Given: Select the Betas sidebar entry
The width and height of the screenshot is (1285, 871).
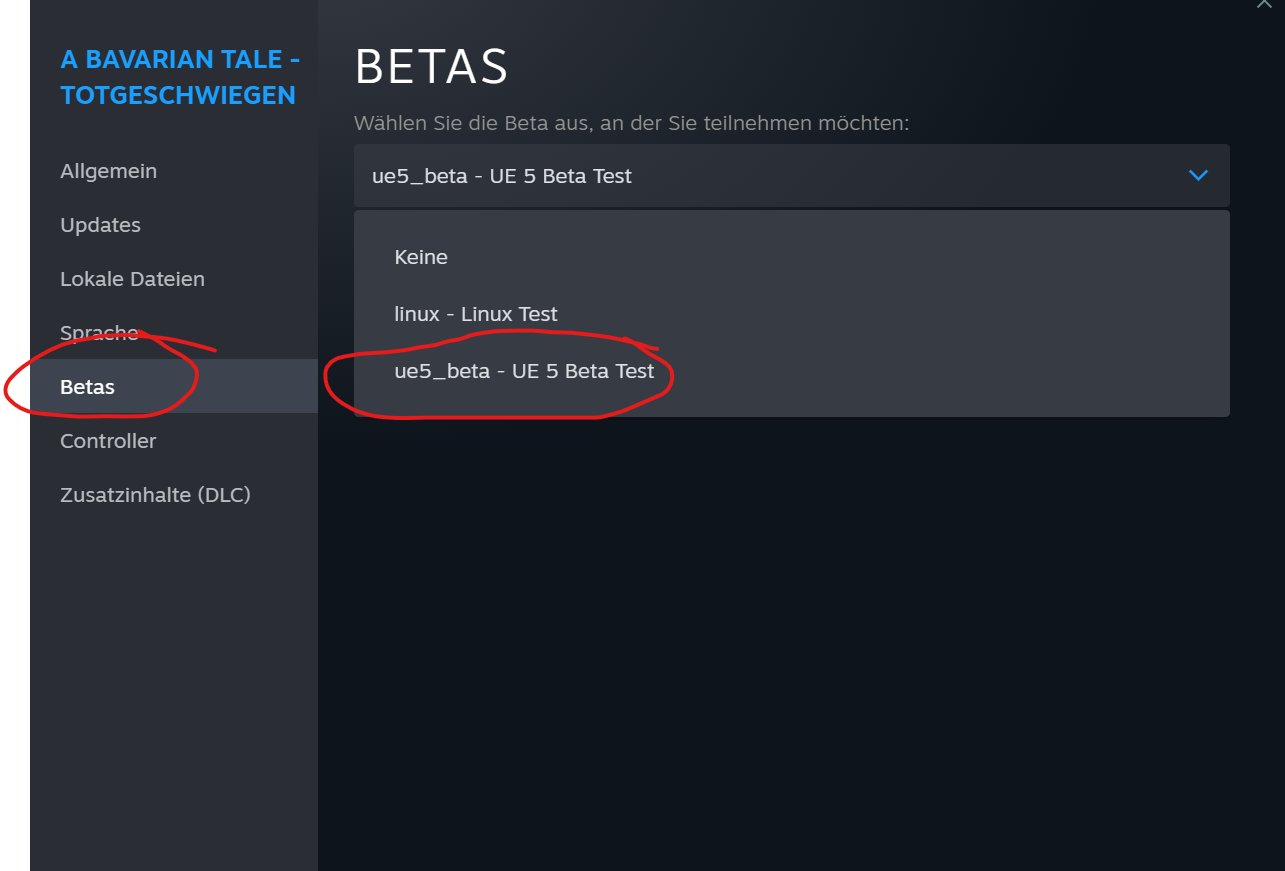Looking at the screenshot, I should click(88, 387).
